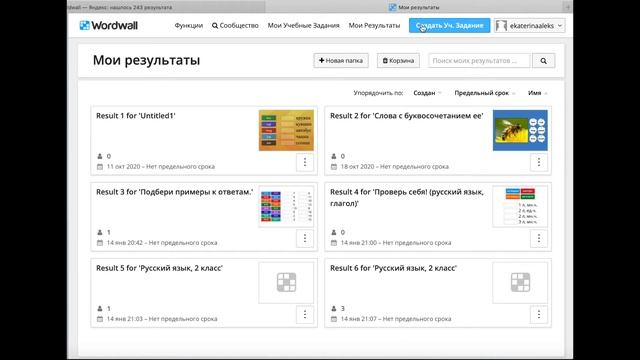Create a Новая папка
640x360 pixels.
tap(341, 60)
